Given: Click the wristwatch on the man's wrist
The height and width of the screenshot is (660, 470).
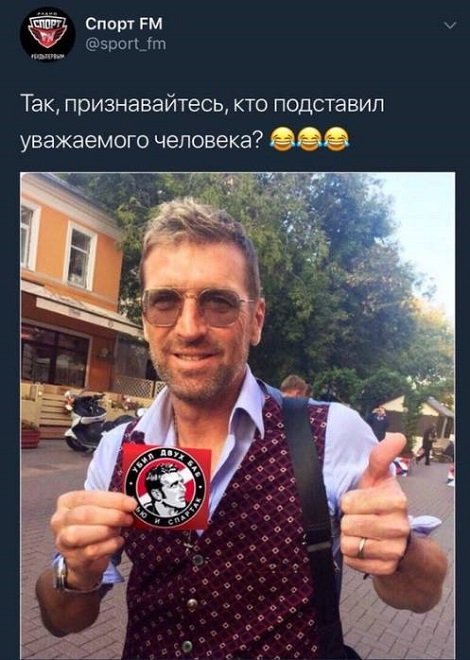Looking at the screenshot, I should pos(61,574).
